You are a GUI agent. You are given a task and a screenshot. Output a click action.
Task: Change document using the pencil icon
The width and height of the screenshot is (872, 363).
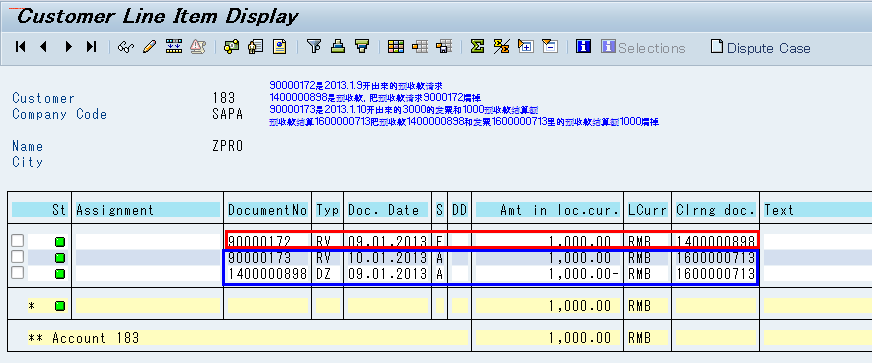pyautogui.click(x=149, y=47)
